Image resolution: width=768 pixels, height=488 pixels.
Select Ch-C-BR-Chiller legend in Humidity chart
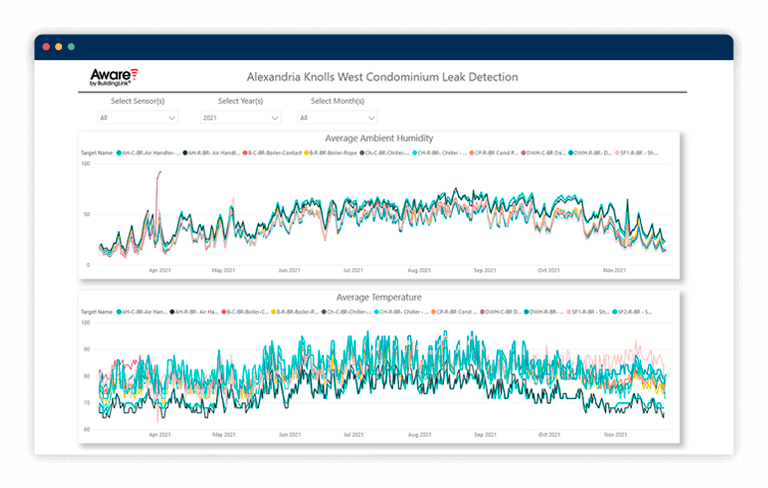(384, 153)
